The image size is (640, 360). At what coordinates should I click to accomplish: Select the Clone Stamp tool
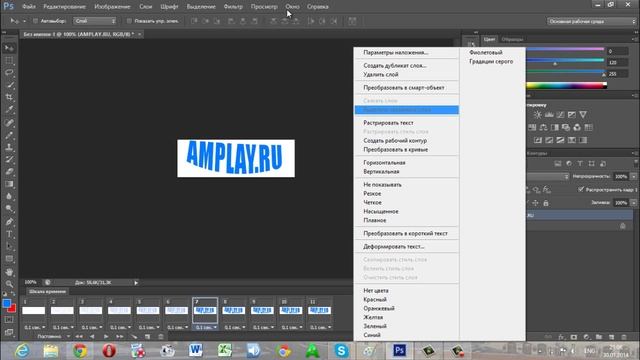(9, 147)
